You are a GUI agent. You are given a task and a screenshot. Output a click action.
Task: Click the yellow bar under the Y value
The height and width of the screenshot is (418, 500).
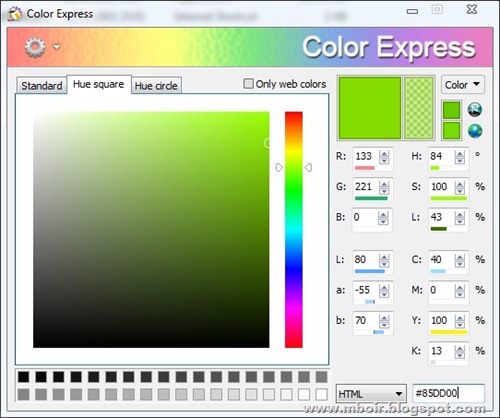tap(449, 332)
